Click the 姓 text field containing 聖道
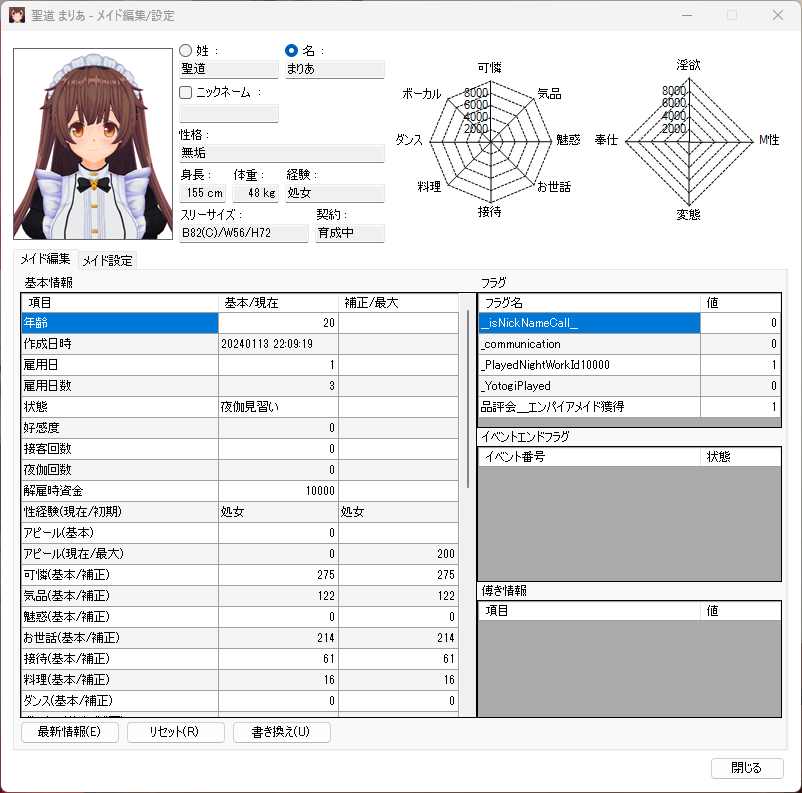The image size is (802, 793). pyautogui.click(x=228, y=70)
